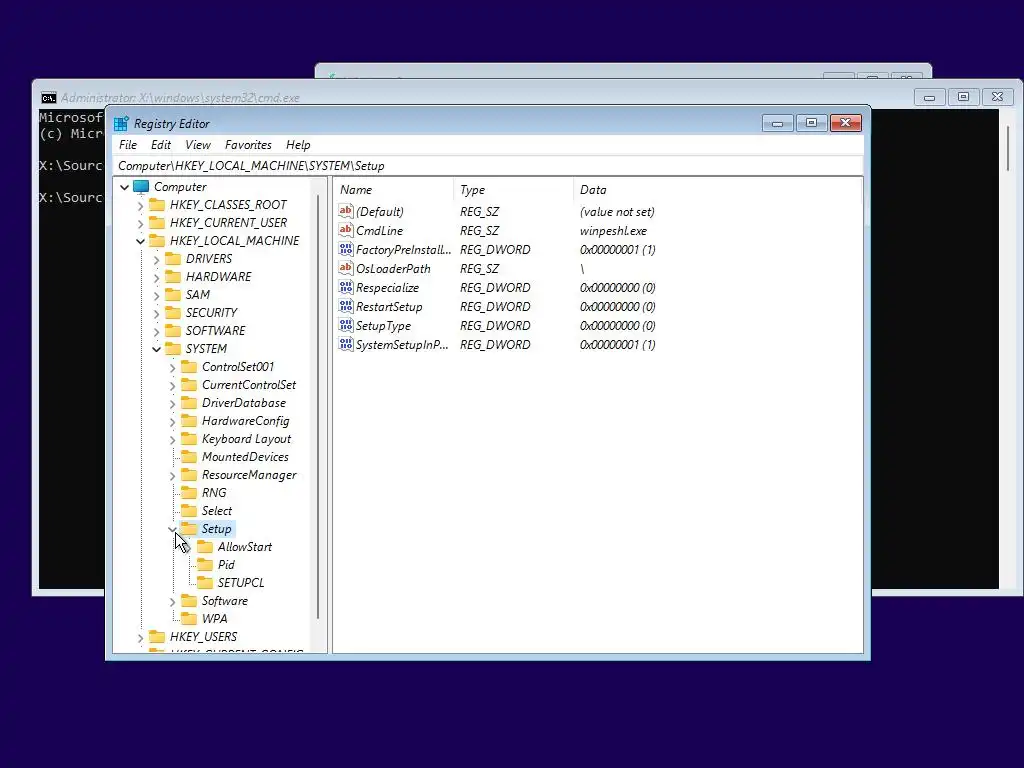Screen dimensions: 1024x768
Task: Click the SAM folder icon
Action: pos(173,295)
